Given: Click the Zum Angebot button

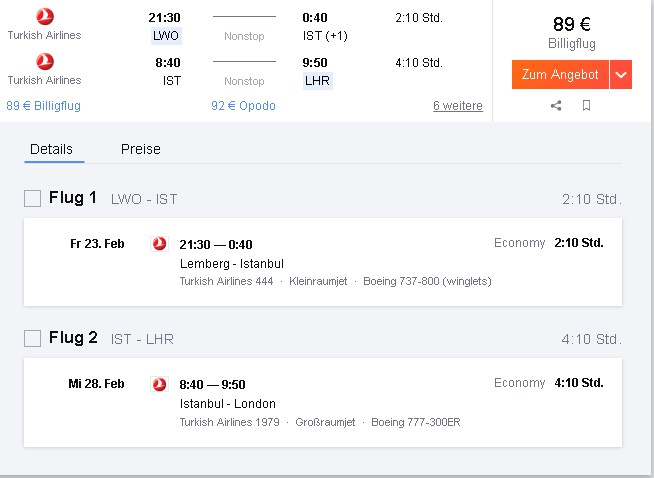Looking at the screenshot, I should point(560,75).
